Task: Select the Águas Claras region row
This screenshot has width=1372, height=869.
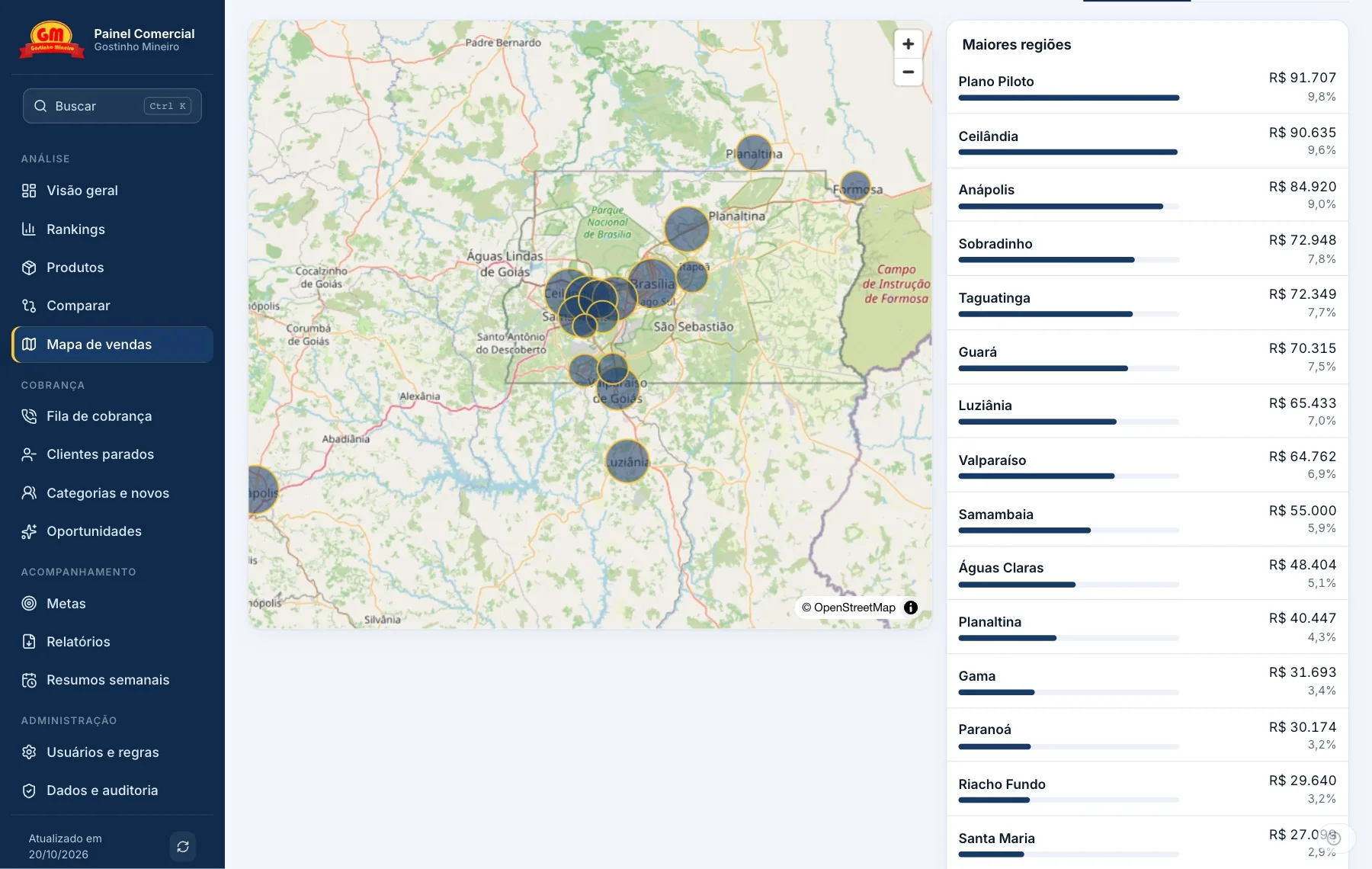Action: point(1147,573)
